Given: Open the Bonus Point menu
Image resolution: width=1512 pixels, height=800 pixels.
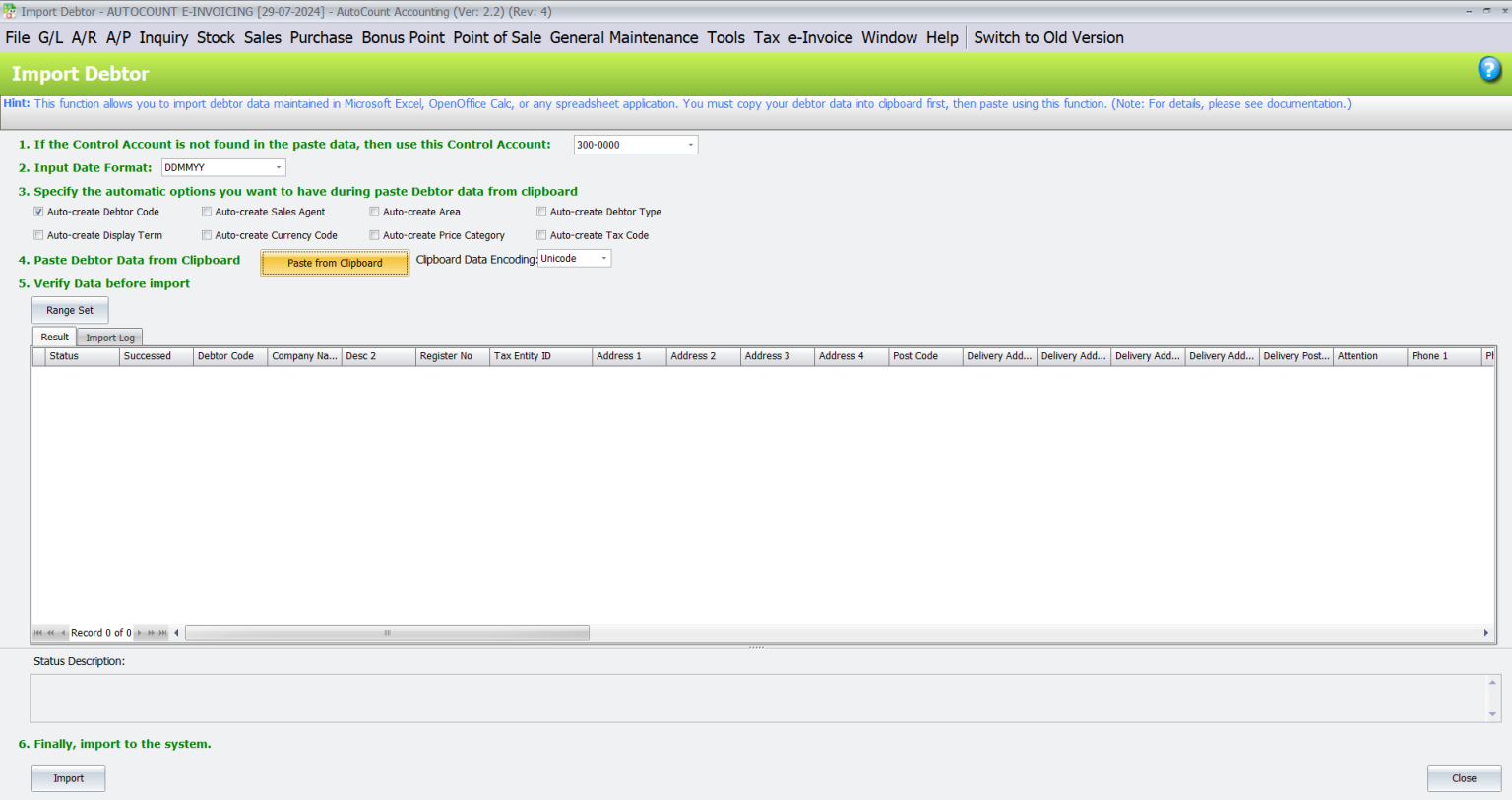Looking at the screenshot, I should 404,37.
